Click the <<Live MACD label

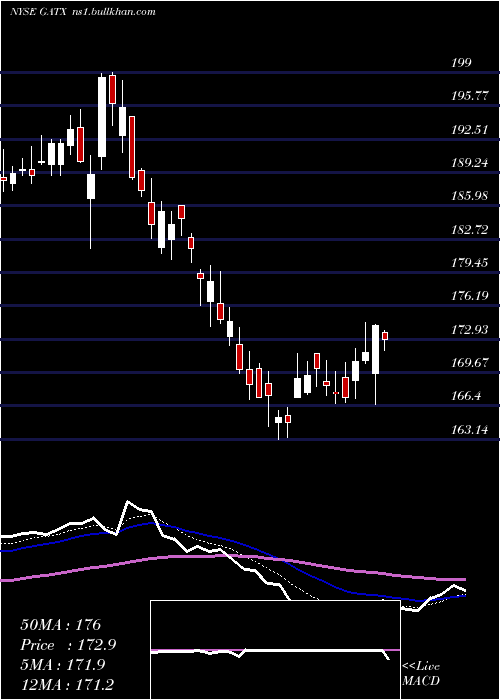[x=421, y=673]
